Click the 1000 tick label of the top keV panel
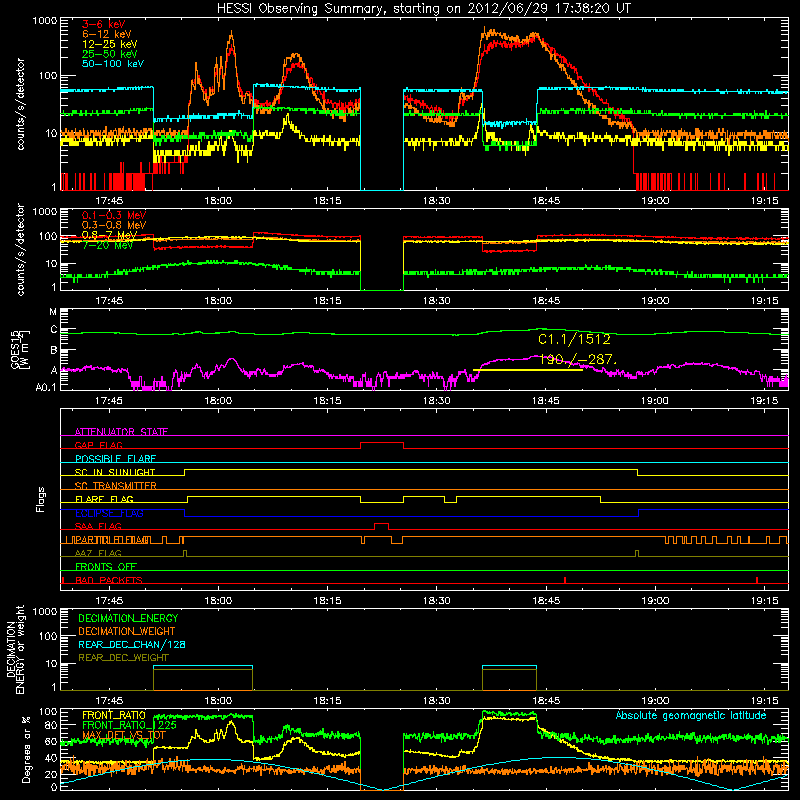The height and width of the screenshot is (800, 800). tap(45, 21)
